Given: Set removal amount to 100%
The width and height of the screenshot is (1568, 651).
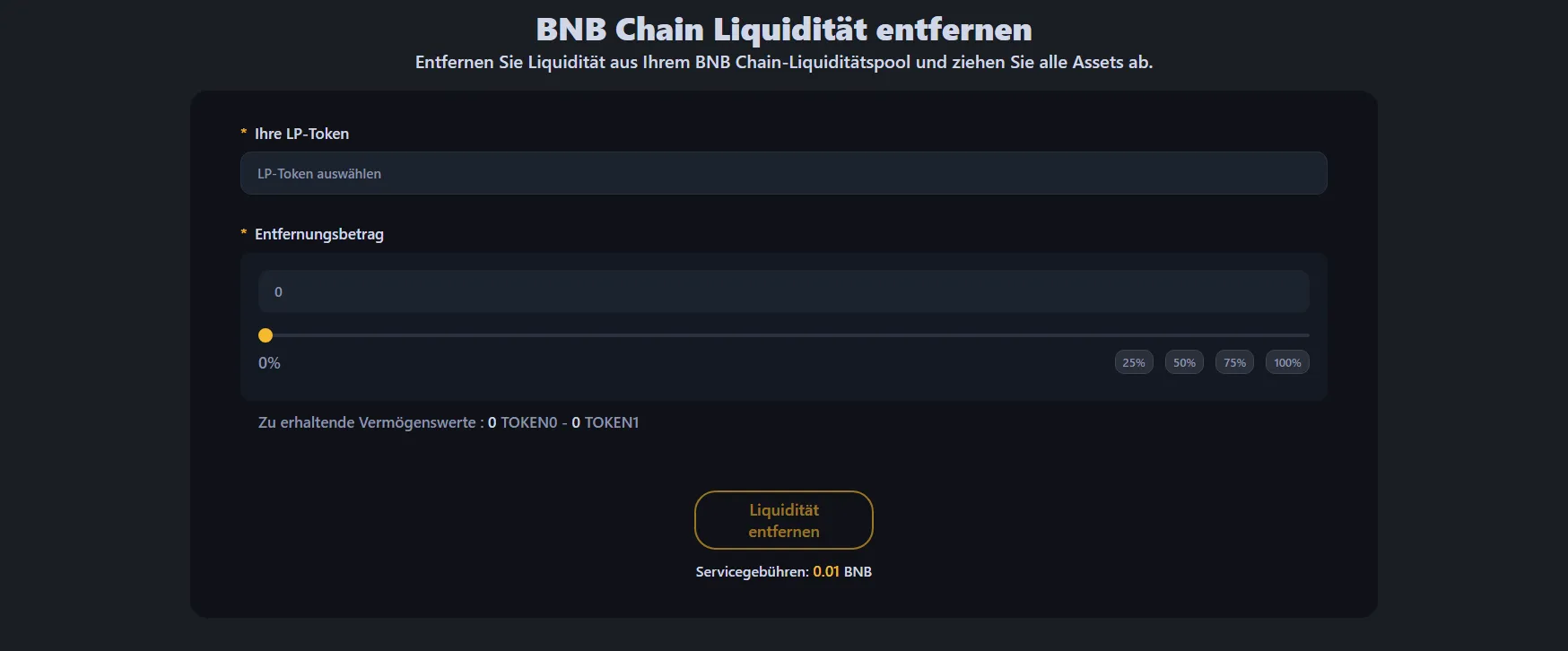Looking at the screenshot, I should click(1287, 362).
